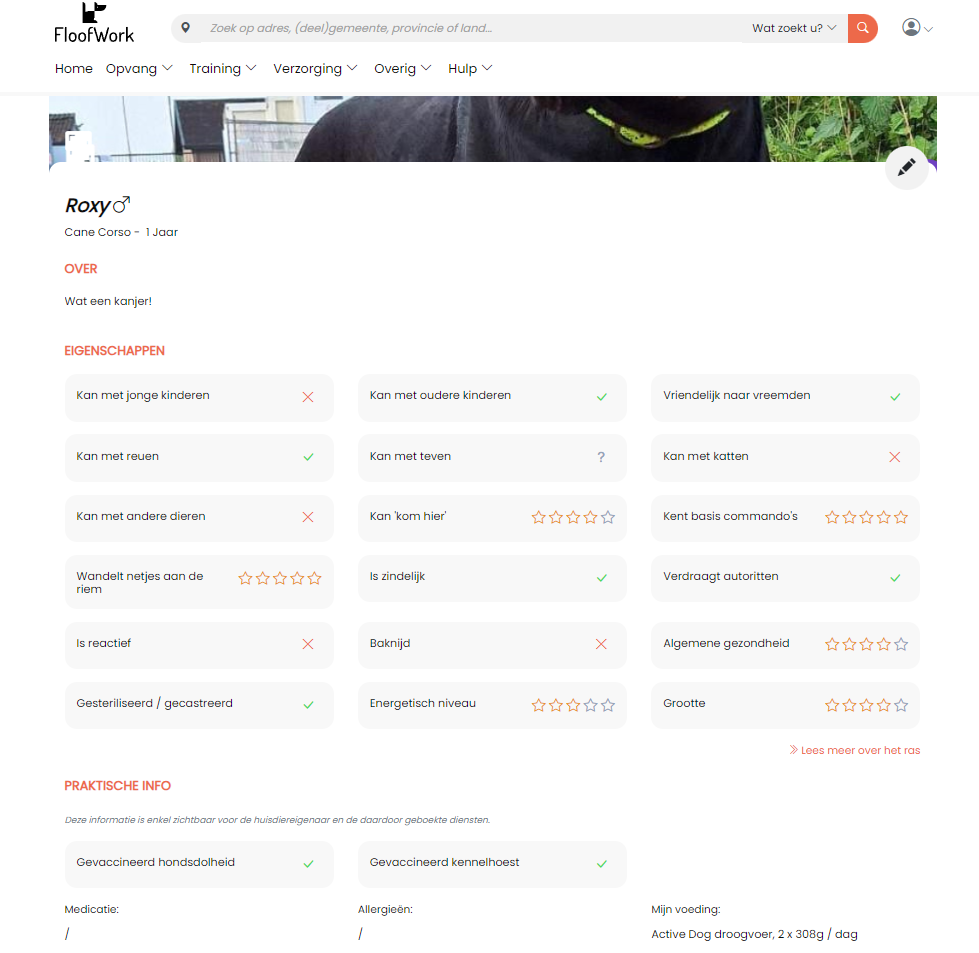Click the location pin icon in search bar
This screenshot has height=953, width=979.
[185, 27]
